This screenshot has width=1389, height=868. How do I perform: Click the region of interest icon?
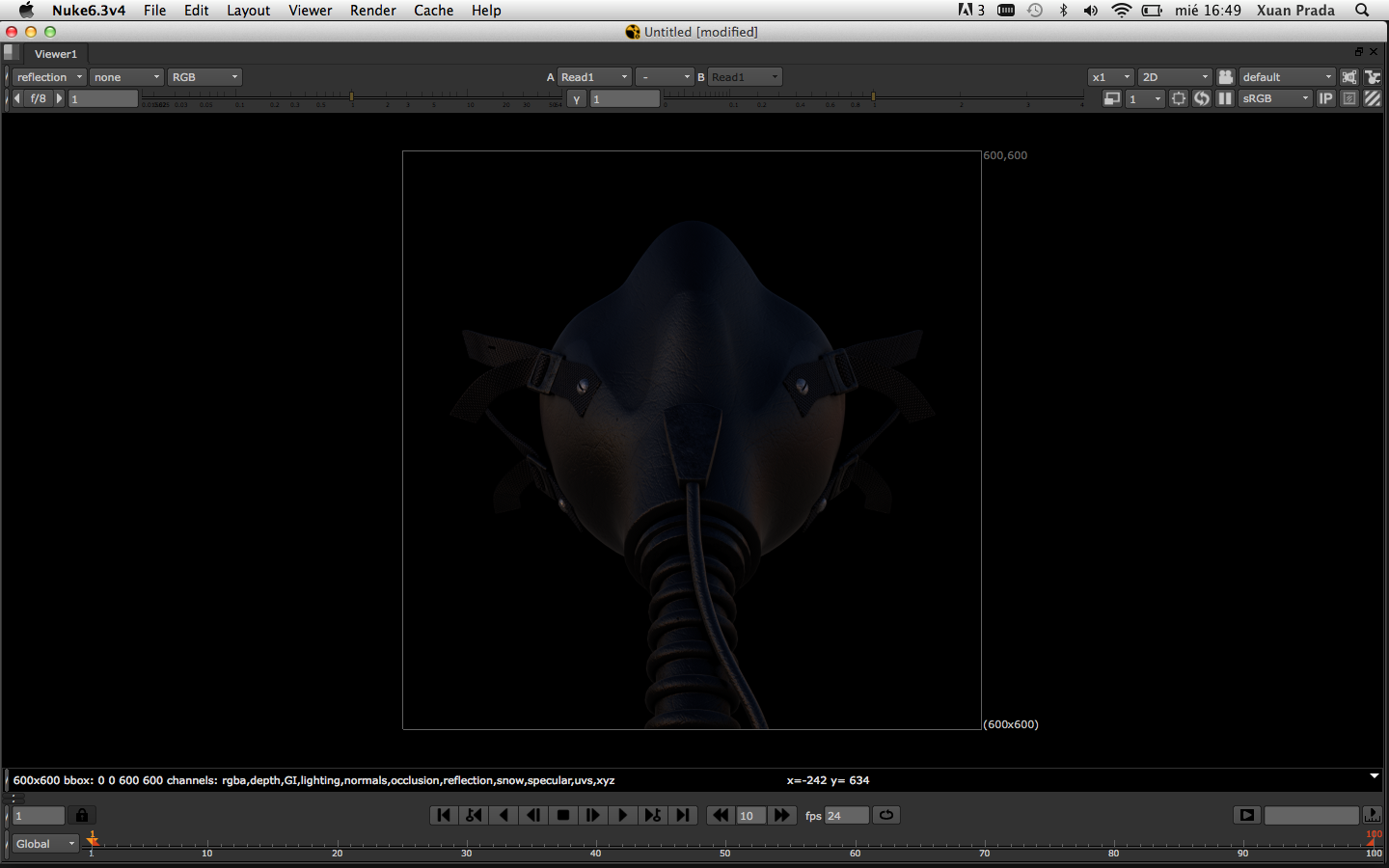[x=1179, y=98]
